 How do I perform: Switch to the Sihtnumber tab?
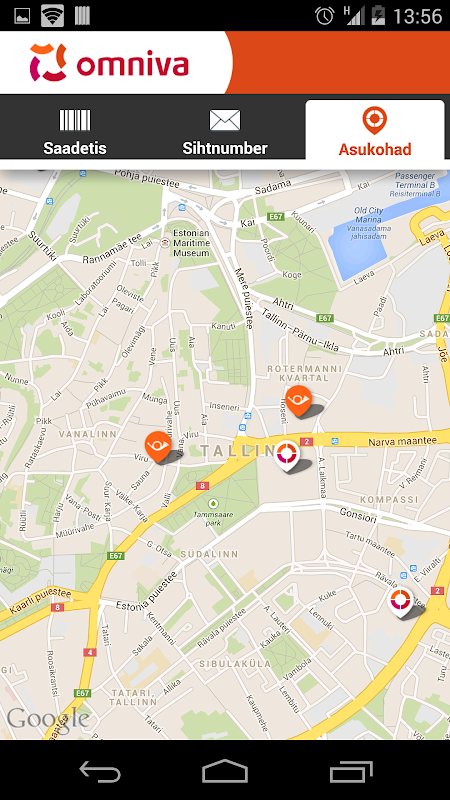click(x=225, y=131)
